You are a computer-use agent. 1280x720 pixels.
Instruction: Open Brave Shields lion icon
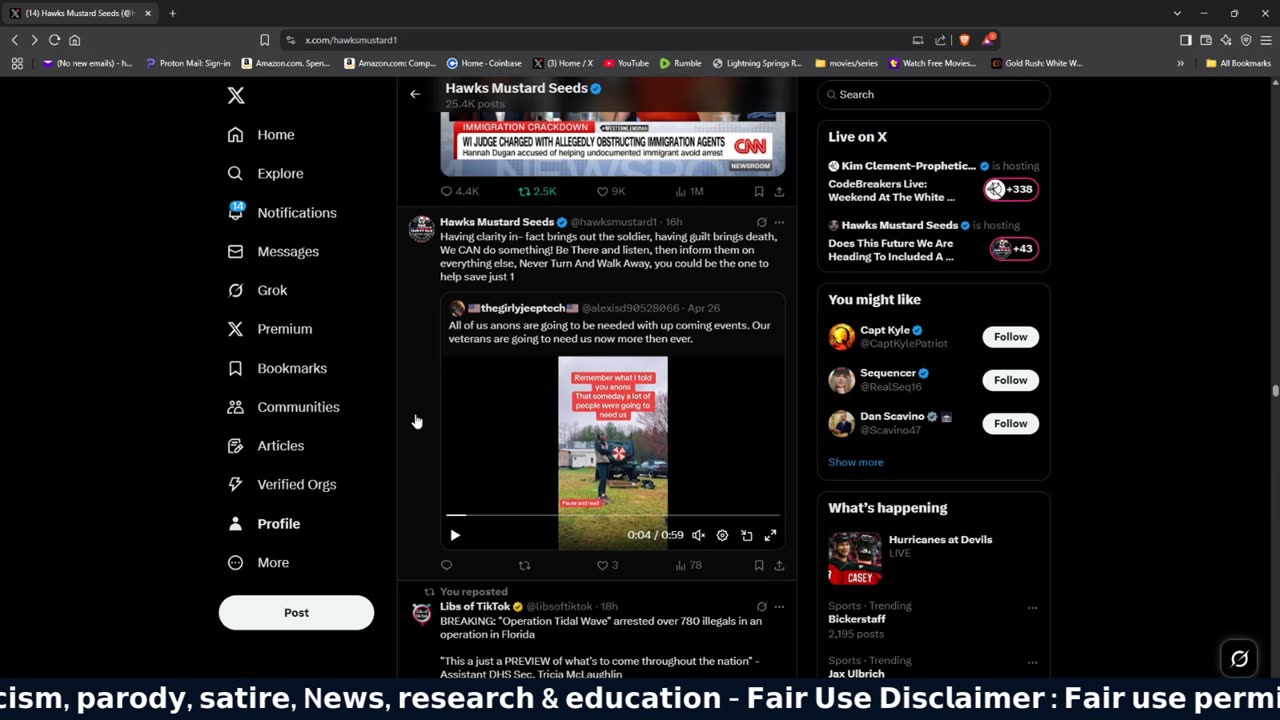point(964,40)
